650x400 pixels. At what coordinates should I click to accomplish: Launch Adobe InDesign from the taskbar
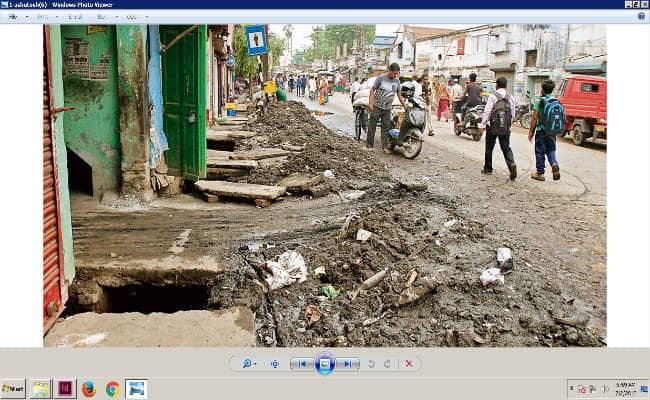click(65, 389)
